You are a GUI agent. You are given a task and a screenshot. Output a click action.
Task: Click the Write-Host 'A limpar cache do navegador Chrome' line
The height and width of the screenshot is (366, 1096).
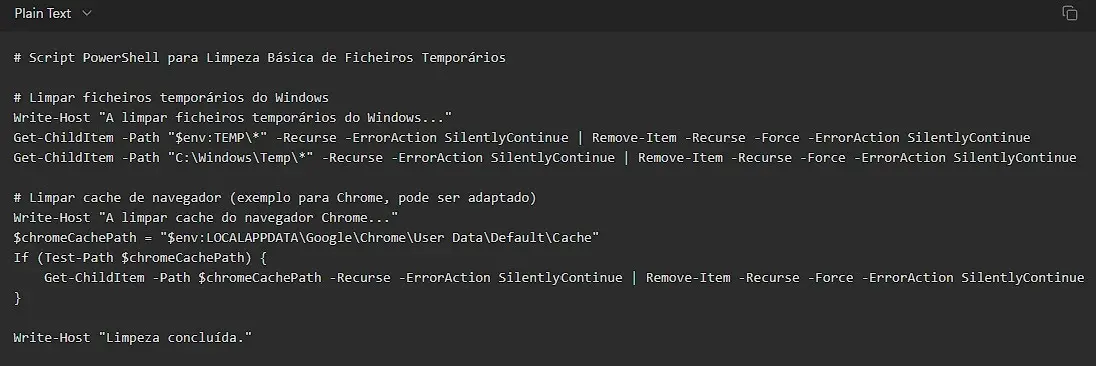coord(206,218)
